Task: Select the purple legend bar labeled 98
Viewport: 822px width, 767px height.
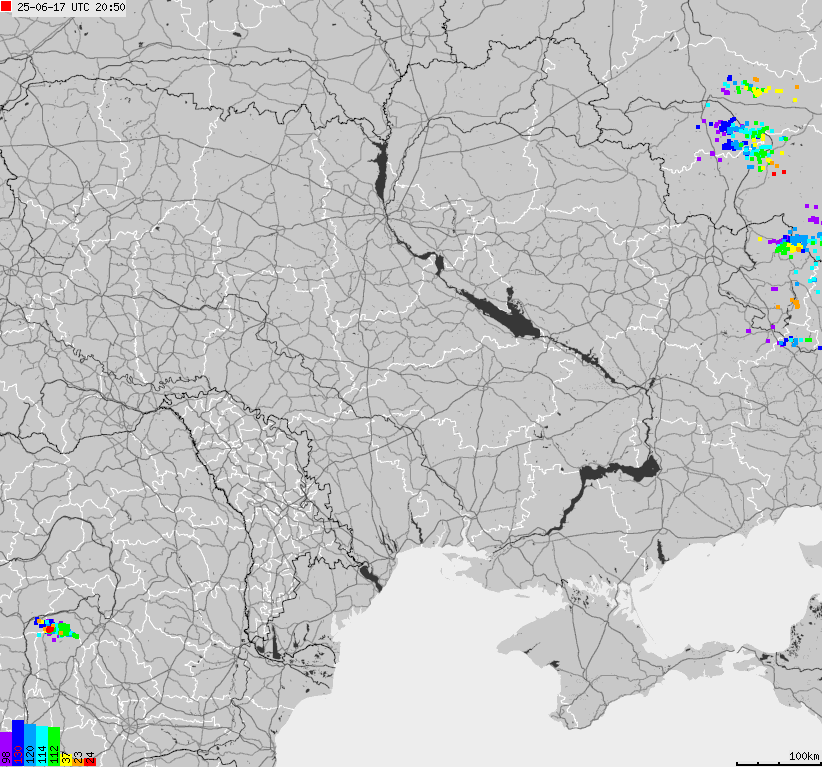Action: (6, 749)
